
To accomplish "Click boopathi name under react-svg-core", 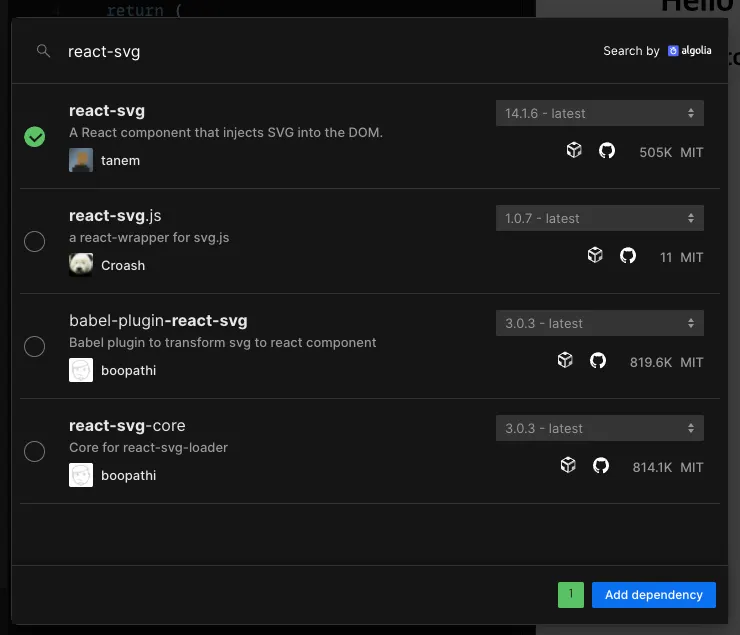I will 128,476.
